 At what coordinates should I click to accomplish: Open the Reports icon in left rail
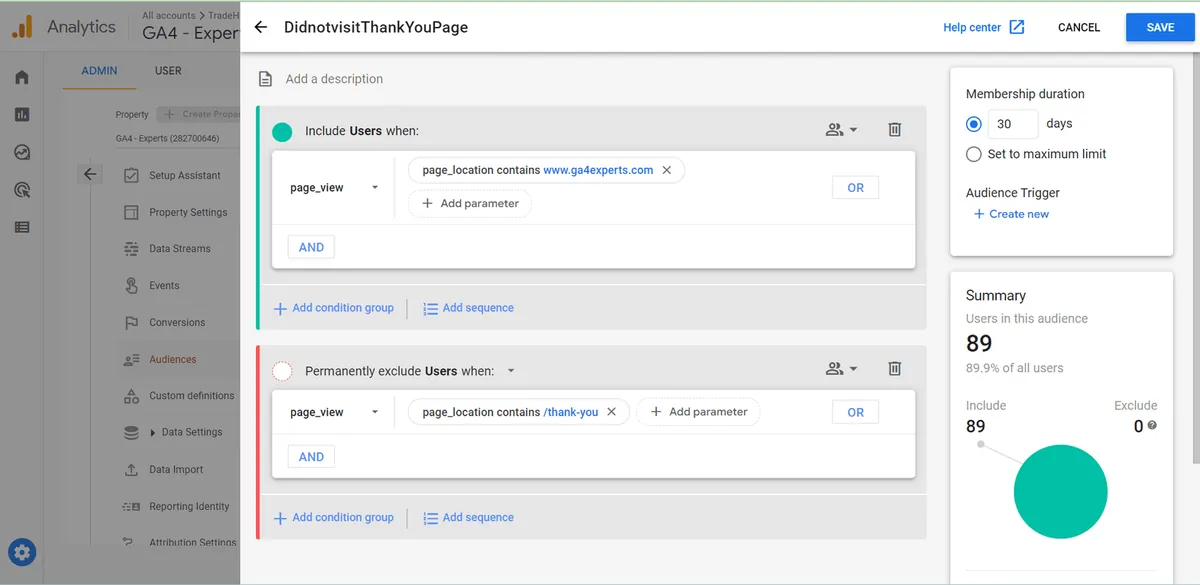pyautogui.click(x=22, y=115)
